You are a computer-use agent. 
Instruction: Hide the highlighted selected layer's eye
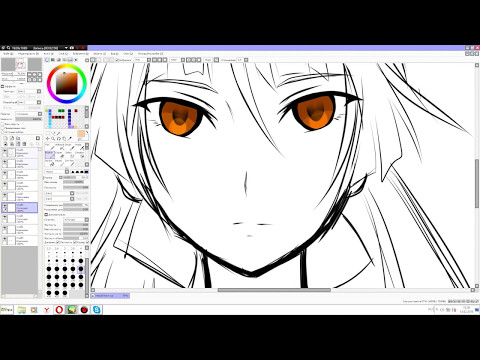click(x=5, y=206)
